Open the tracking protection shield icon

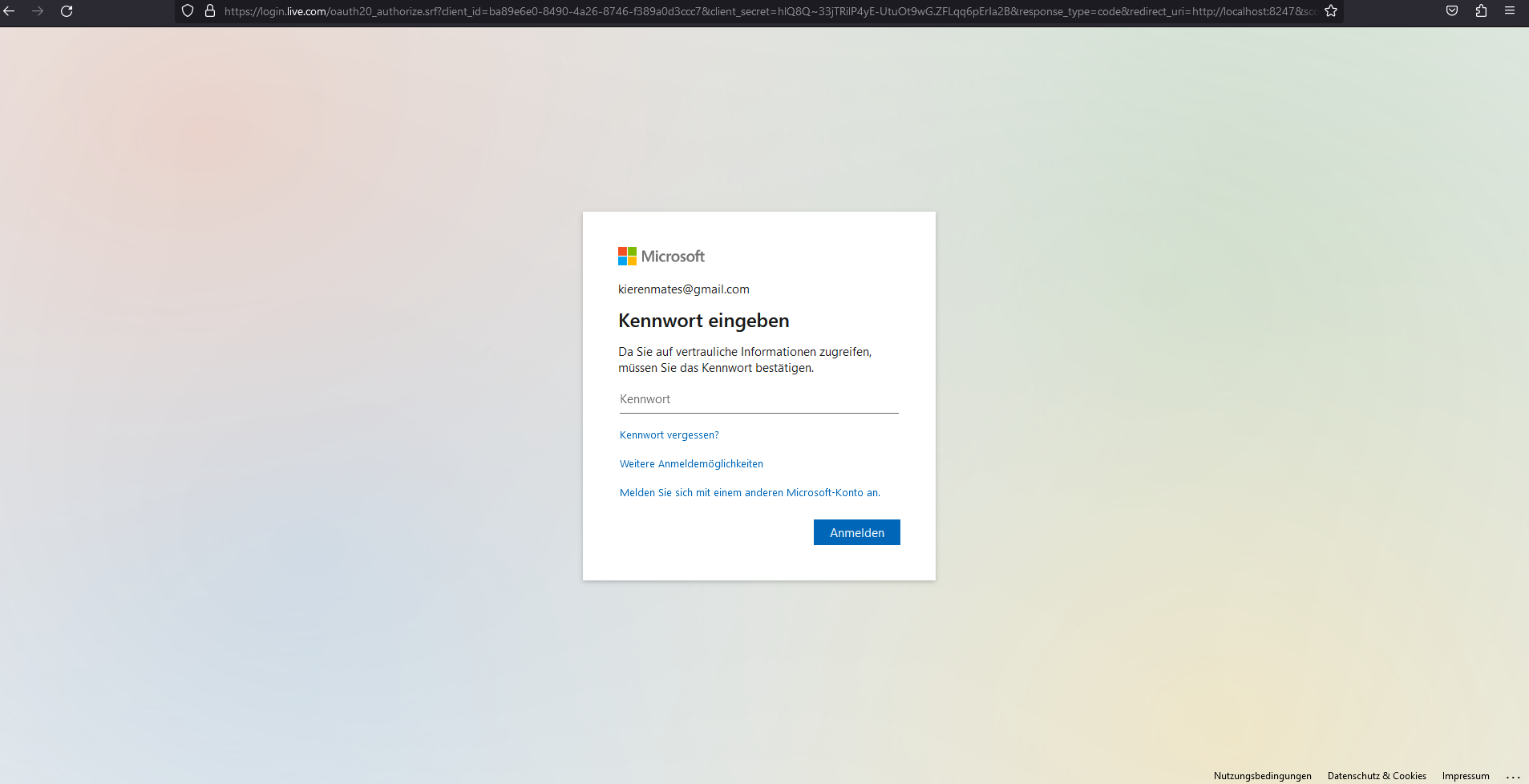pyautogui.click(x=188, y=11)
